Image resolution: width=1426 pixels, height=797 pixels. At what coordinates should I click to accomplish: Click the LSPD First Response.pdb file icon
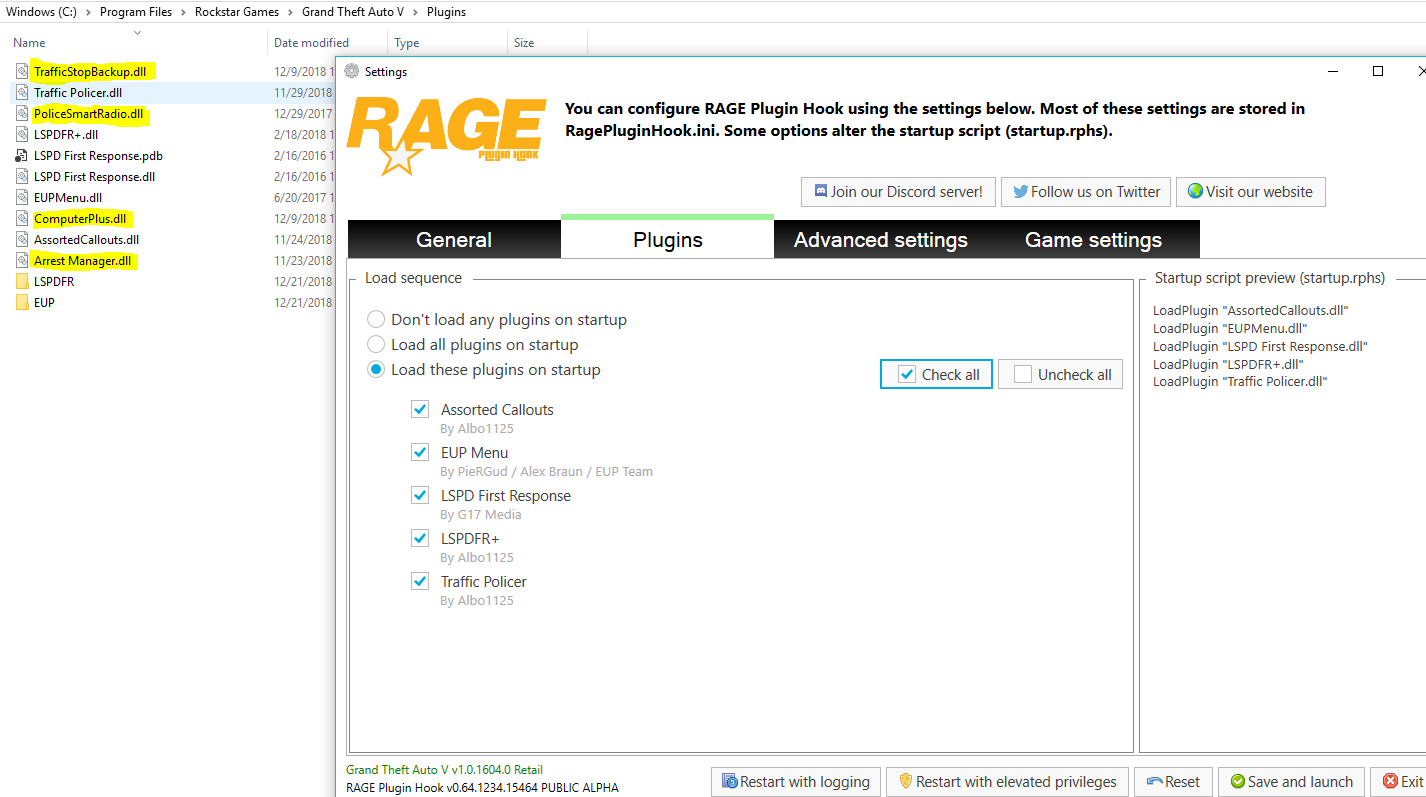pyautogui.click(x=22, y=156)
